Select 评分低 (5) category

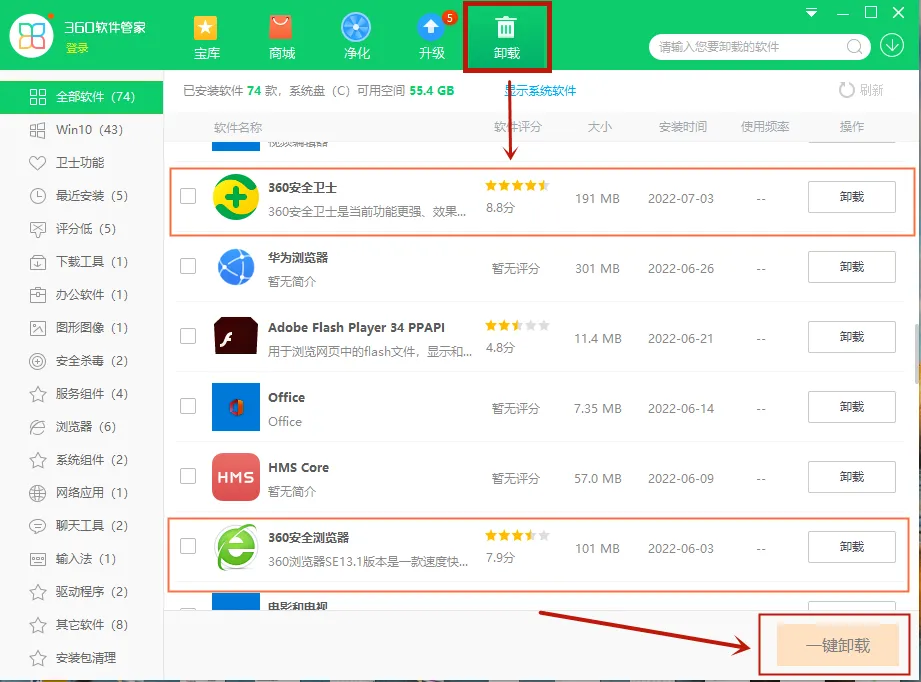click(82, 229)
